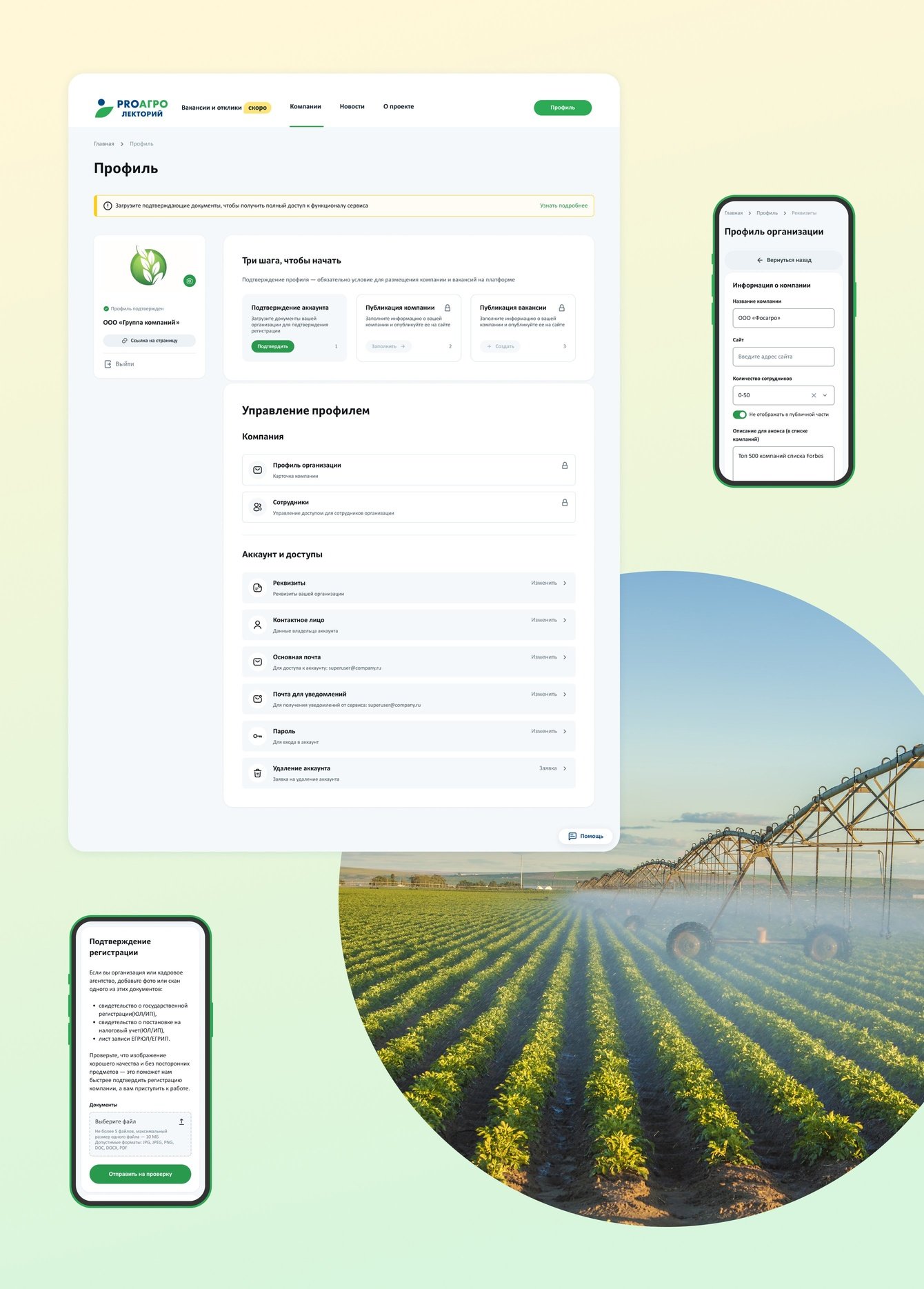Click the green leaf company avatar

click(149, 266)
